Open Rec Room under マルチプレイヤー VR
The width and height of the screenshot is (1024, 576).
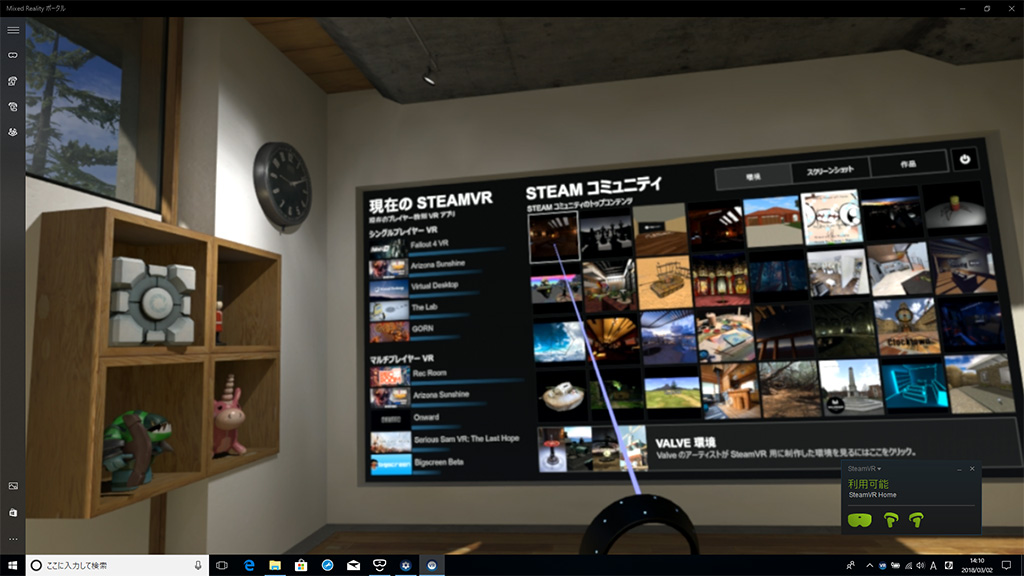click(x=446, y=375)
